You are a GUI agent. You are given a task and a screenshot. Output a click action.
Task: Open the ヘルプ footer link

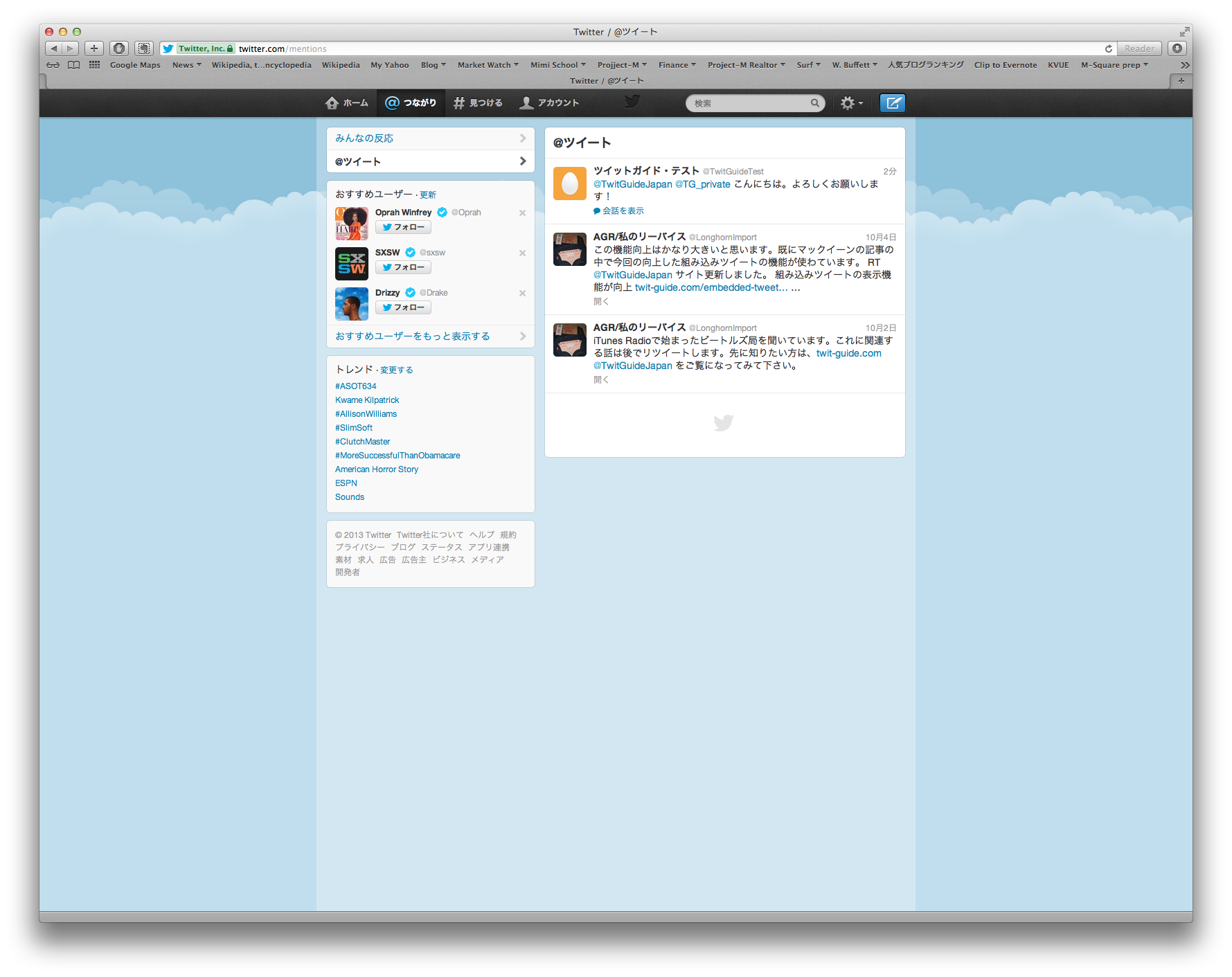482,535
